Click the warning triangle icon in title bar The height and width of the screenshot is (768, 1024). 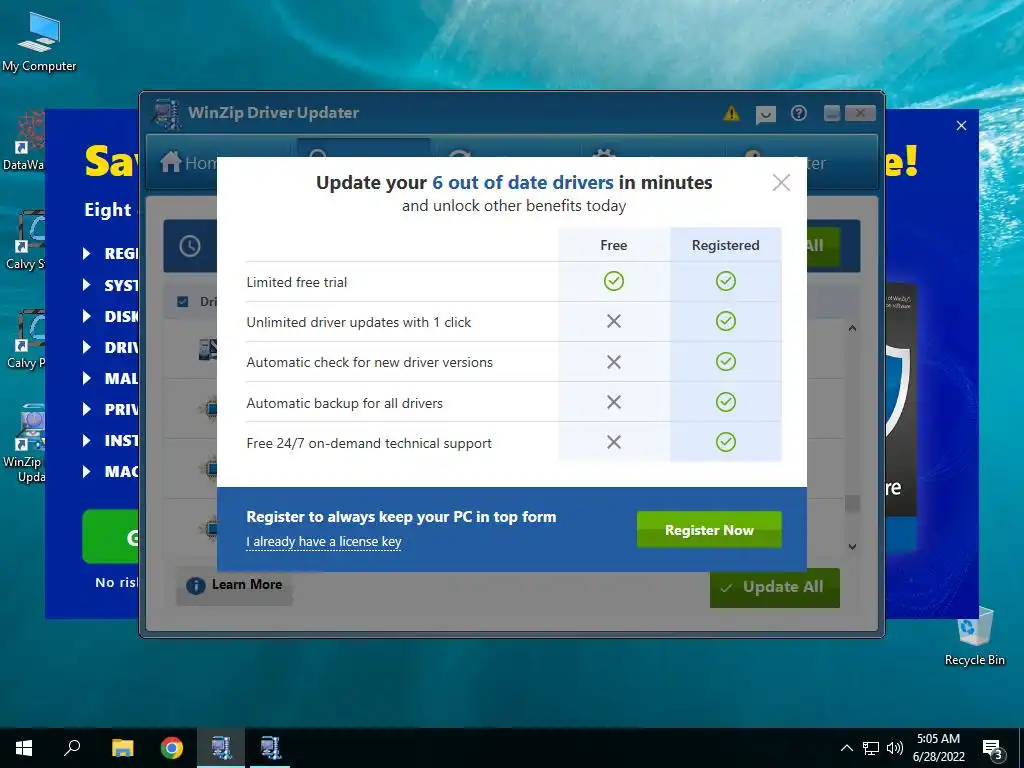731,114
